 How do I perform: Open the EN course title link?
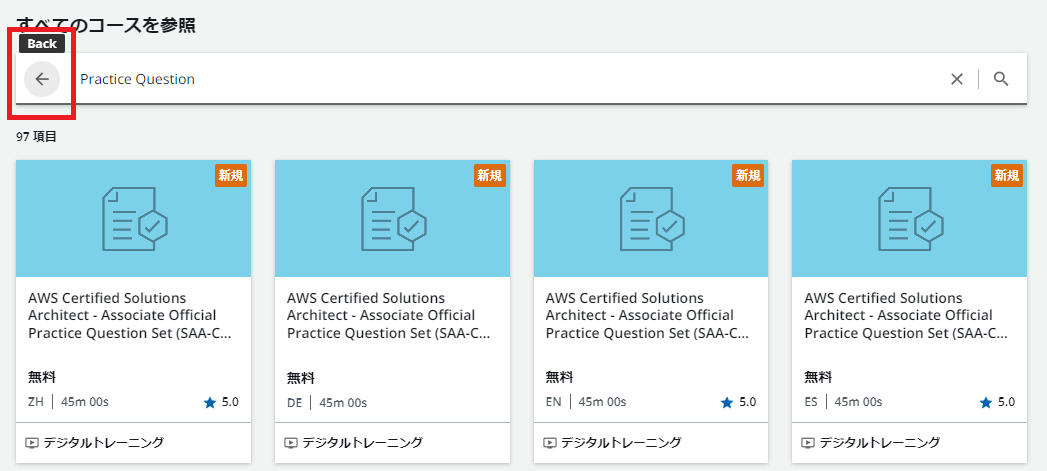[x=647, y=315]
